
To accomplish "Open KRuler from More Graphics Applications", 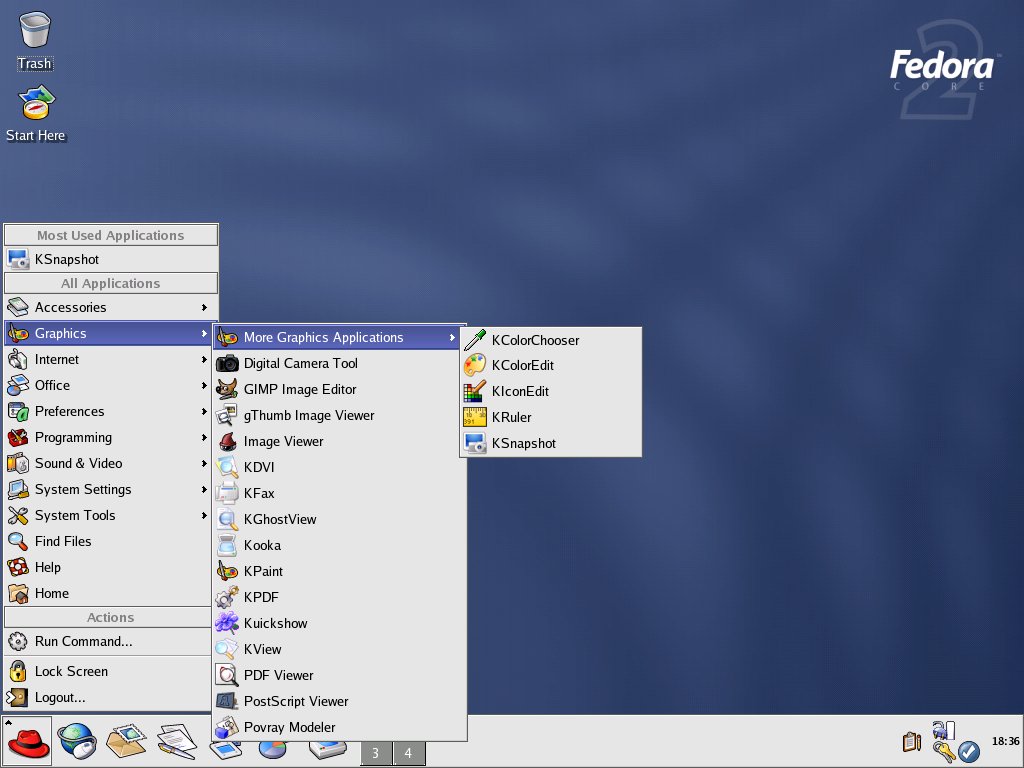I will pos(511,417).
